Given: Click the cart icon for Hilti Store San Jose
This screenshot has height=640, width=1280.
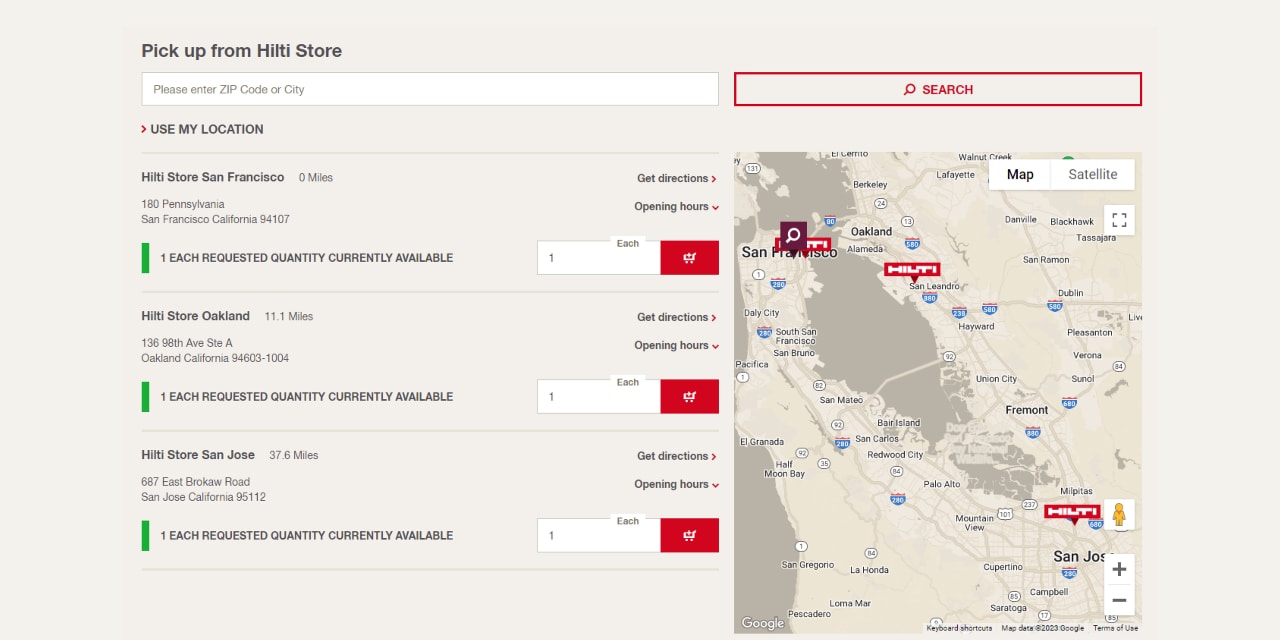Looking at the screenshot, I should [689, 535].
